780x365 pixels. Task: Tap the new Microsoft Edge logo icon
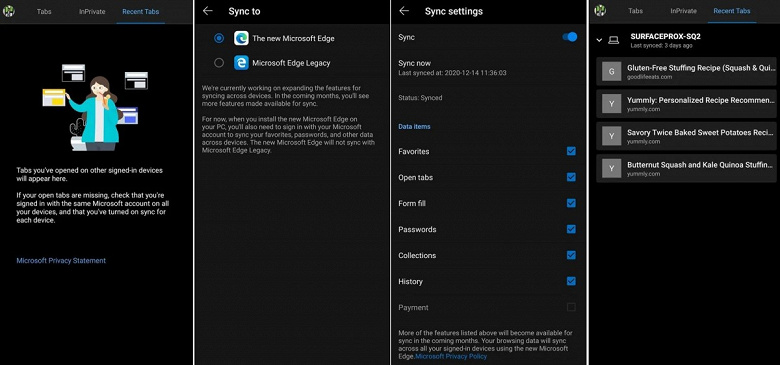point(241,38)
